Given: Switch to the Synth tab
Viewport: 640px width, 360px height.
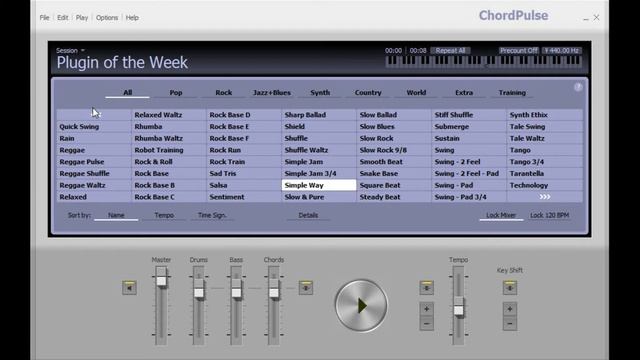Looking at the screenshot, I should [x=320, y=93].
